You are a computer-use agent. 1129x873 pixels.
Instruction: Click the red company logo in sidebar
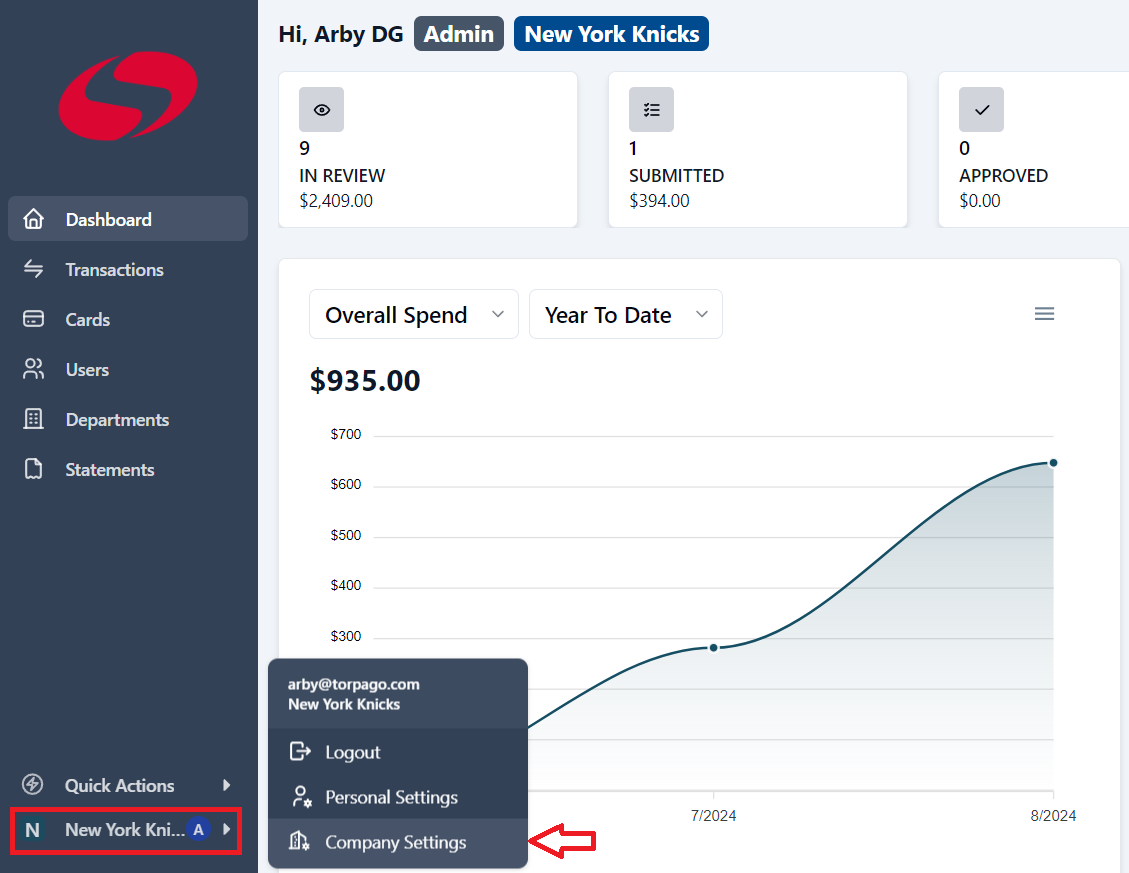(128, 96)
